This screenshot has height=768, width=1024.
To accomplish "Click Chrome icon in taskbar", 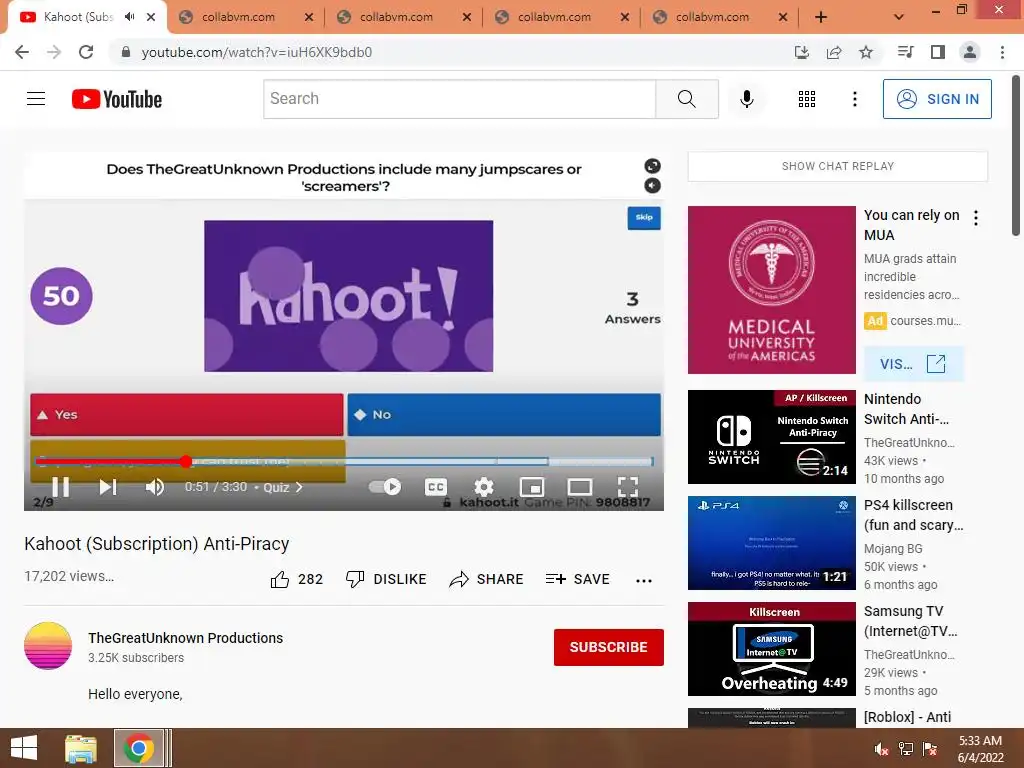I will (138, 748).
